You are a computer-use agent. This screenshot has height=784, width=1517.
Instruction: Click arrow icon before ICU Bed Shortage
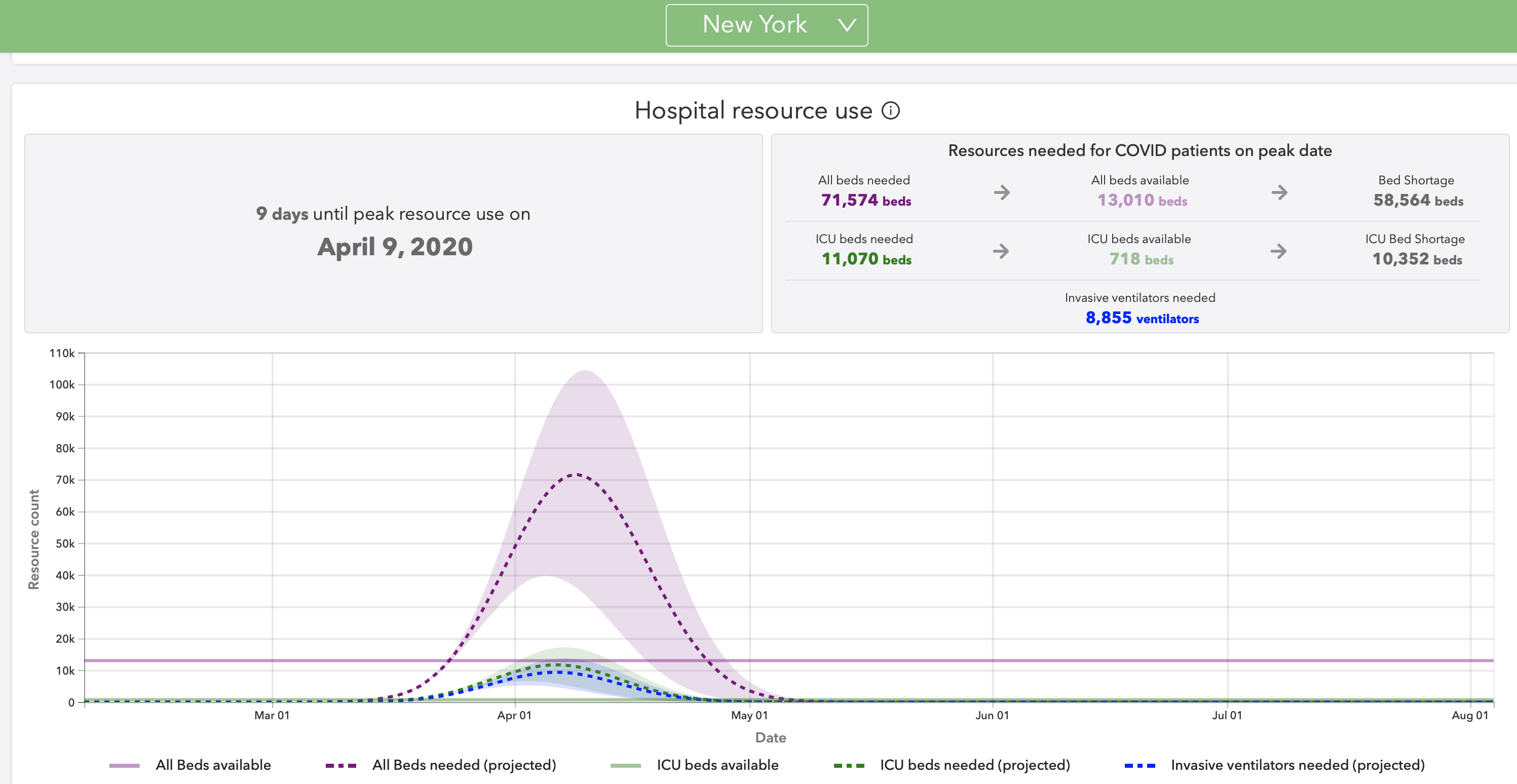point(1278,251)
